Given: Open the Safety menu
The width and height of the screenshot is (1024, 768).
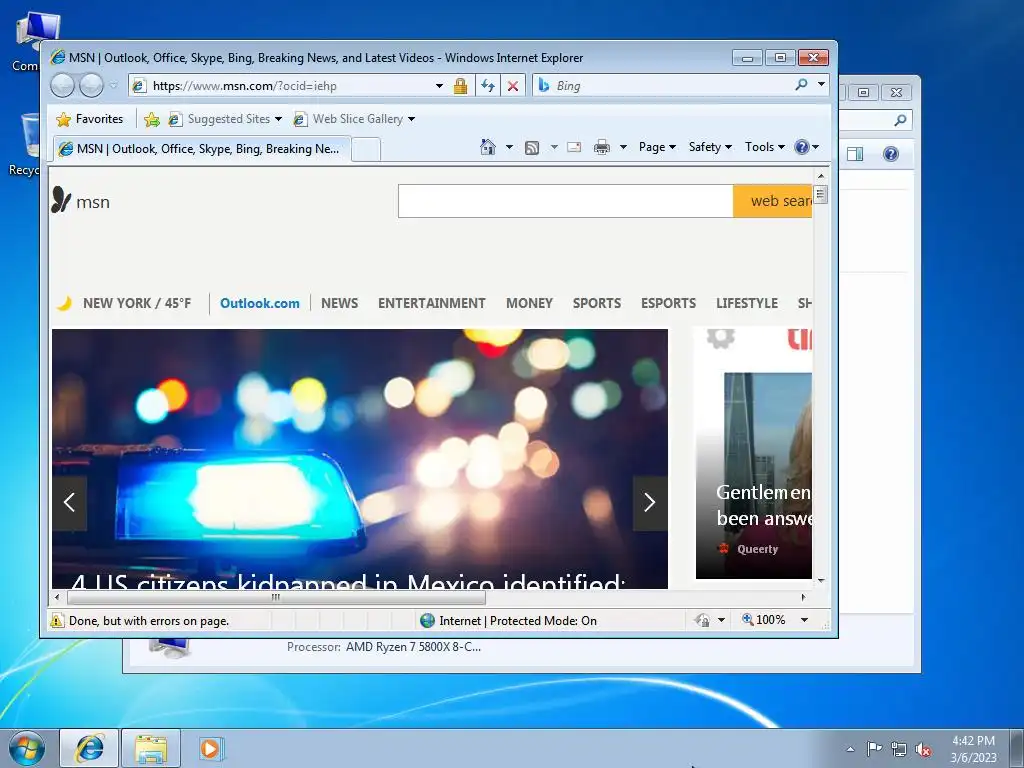Looking at the screenshot, I should [x=711, y=147].
